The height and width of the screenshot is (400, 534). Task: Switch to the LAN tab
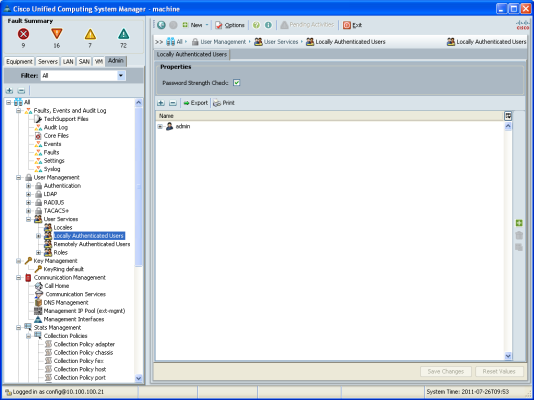pos(68,62)
